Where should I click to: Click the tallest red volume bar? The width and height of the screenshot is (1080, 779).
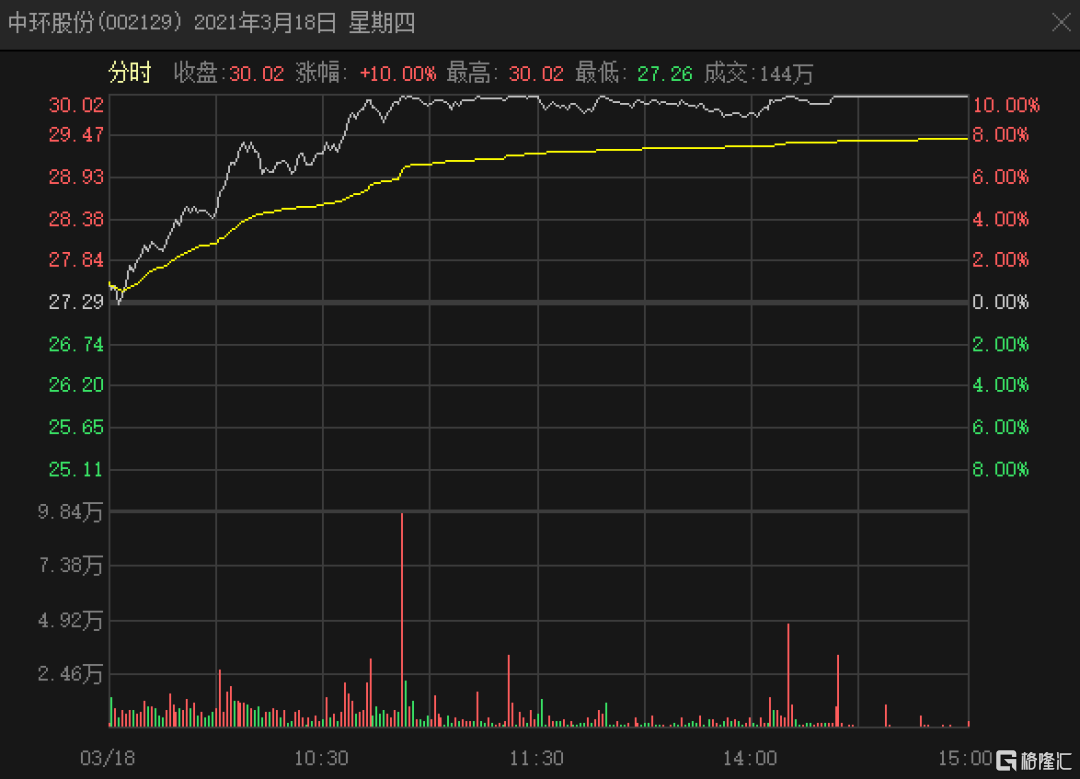coord(402,620)
